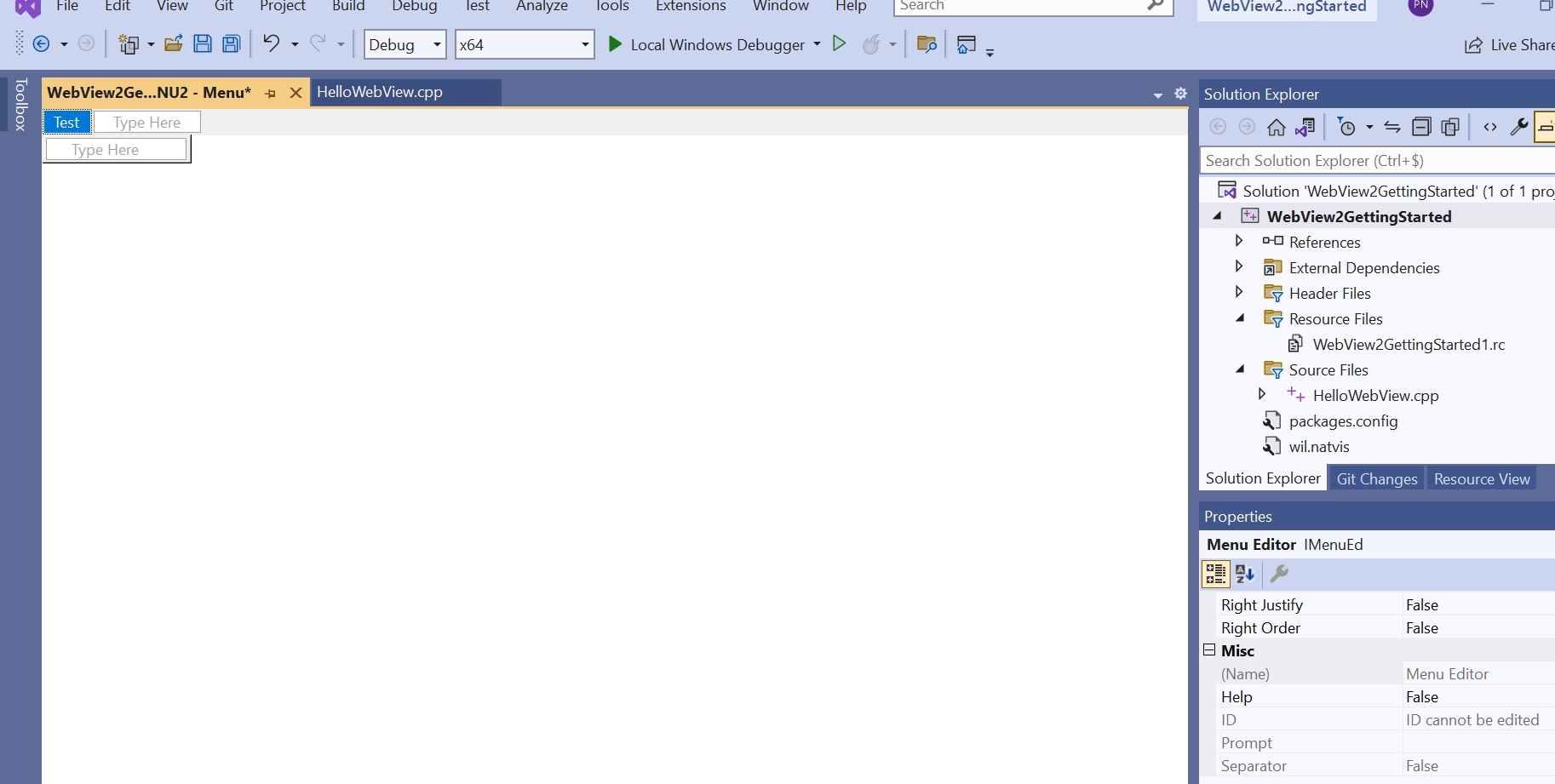Open the toolbar overflow options arrow
Screen dimensions: 1555x784
pos(990,52)
